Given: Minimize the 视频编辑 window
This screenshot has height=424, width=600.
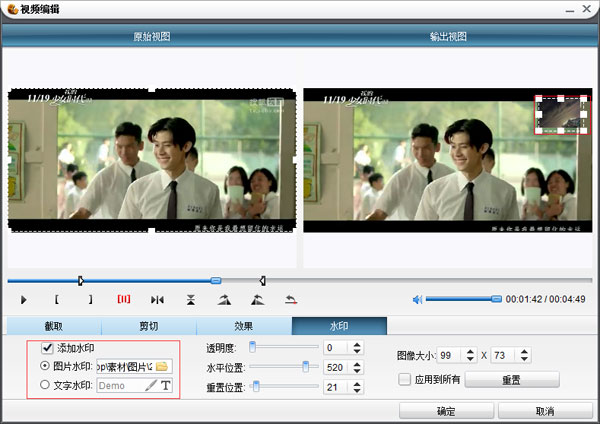Looking at the screenshot, I should (x=570, y=9).
